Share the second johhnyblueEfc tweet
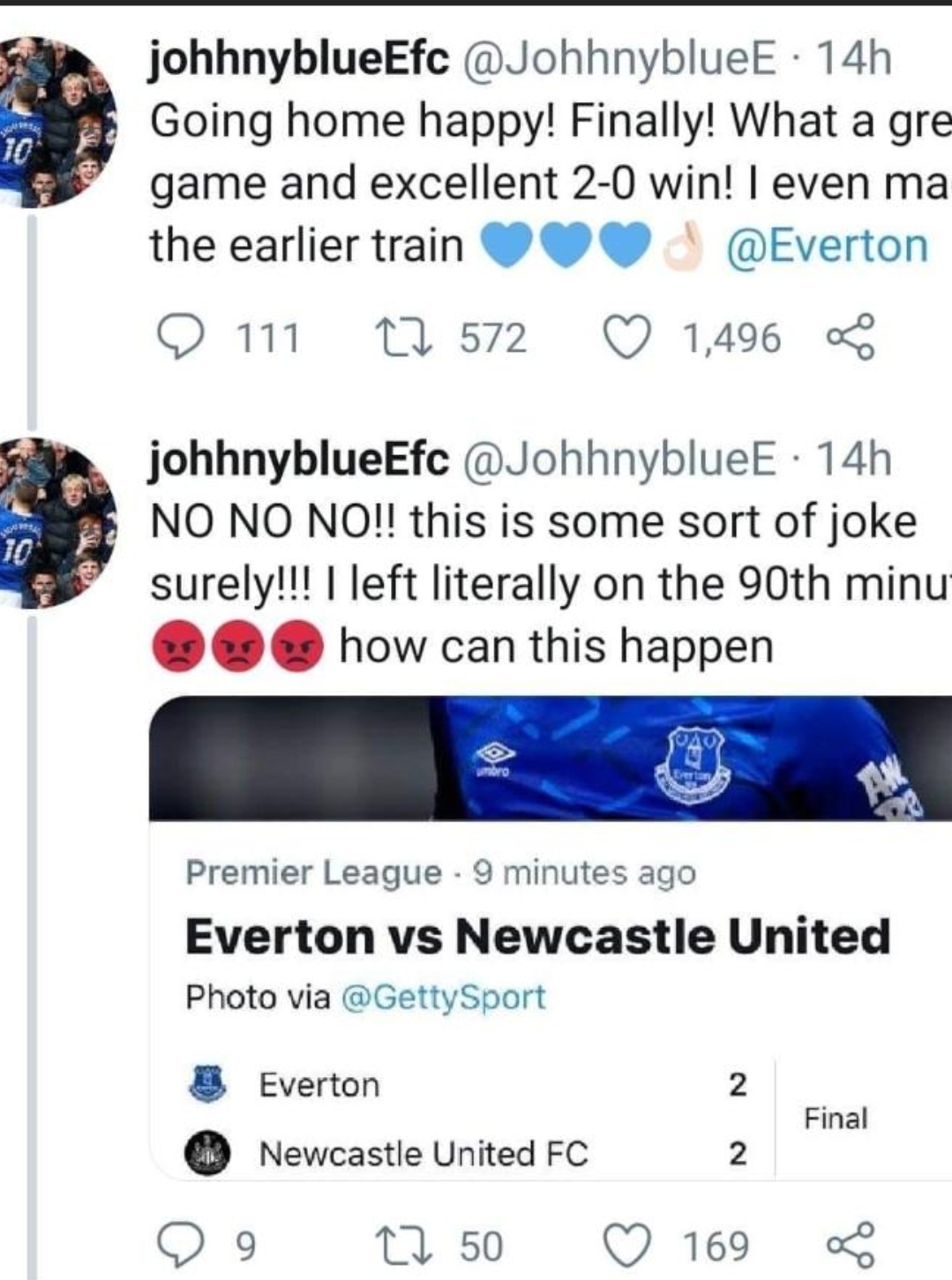The image size is (952, 1280). click(851, 1245)
